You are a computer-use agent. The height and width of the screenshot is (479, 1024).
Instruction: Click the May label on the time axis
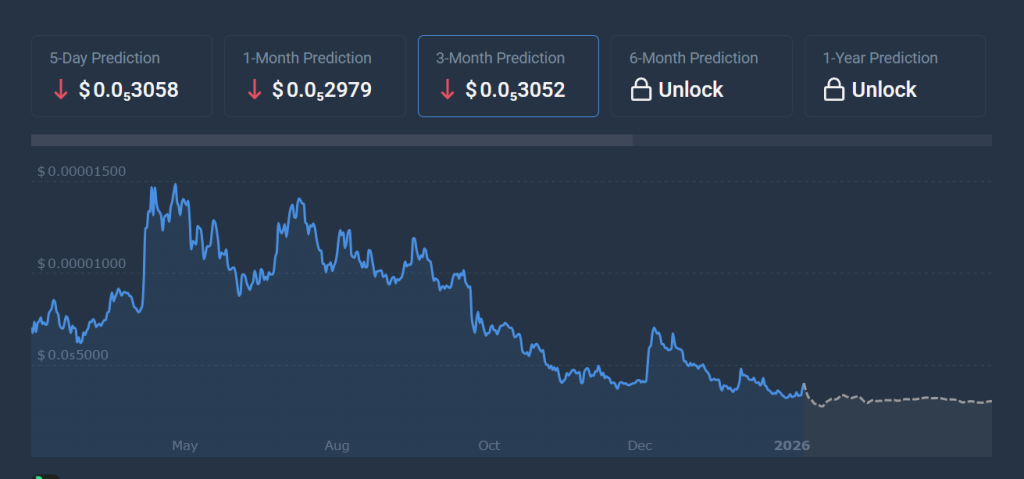(x=185, y=445)
